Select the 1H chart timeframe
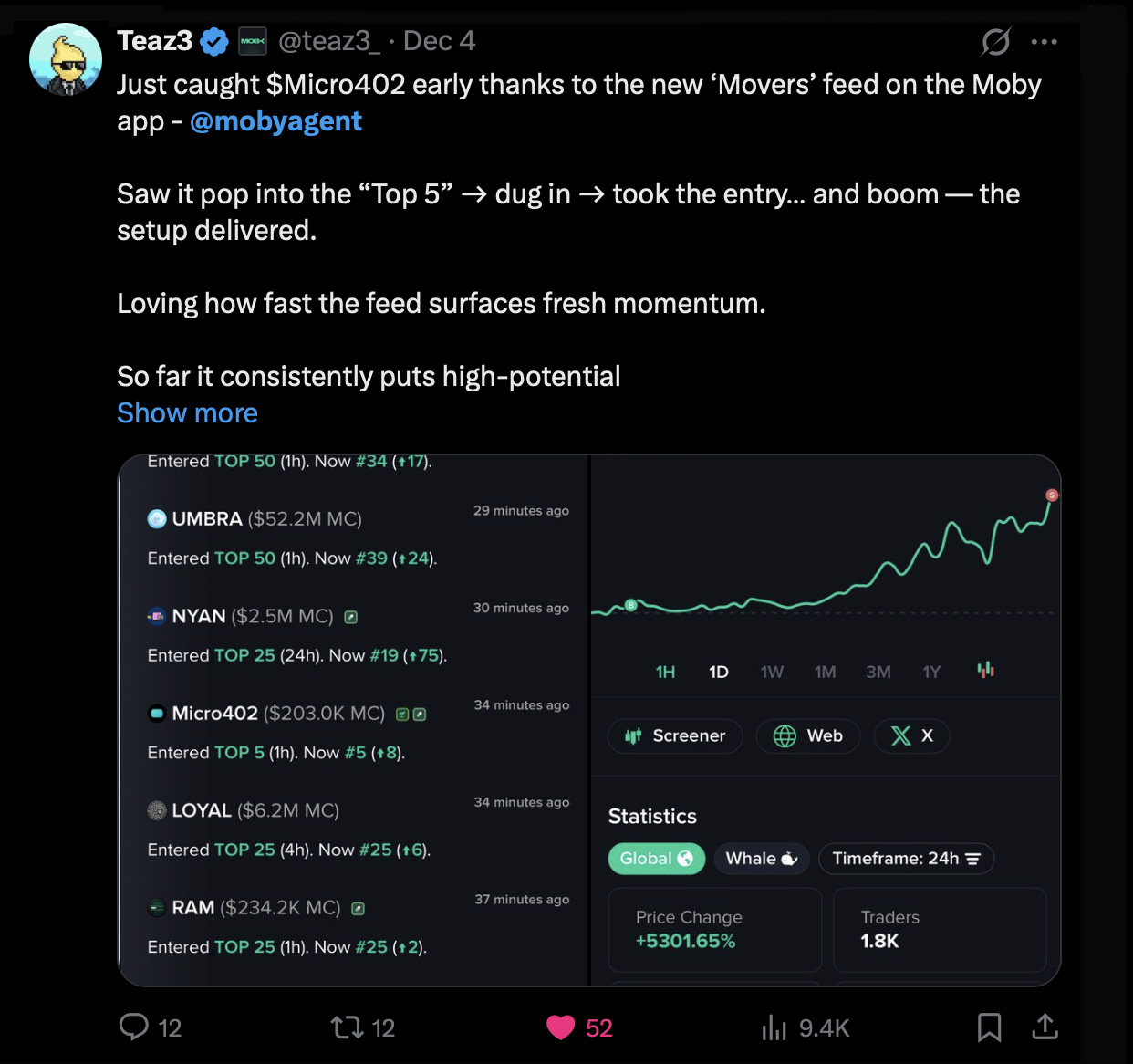 click(x=665, y=672)
